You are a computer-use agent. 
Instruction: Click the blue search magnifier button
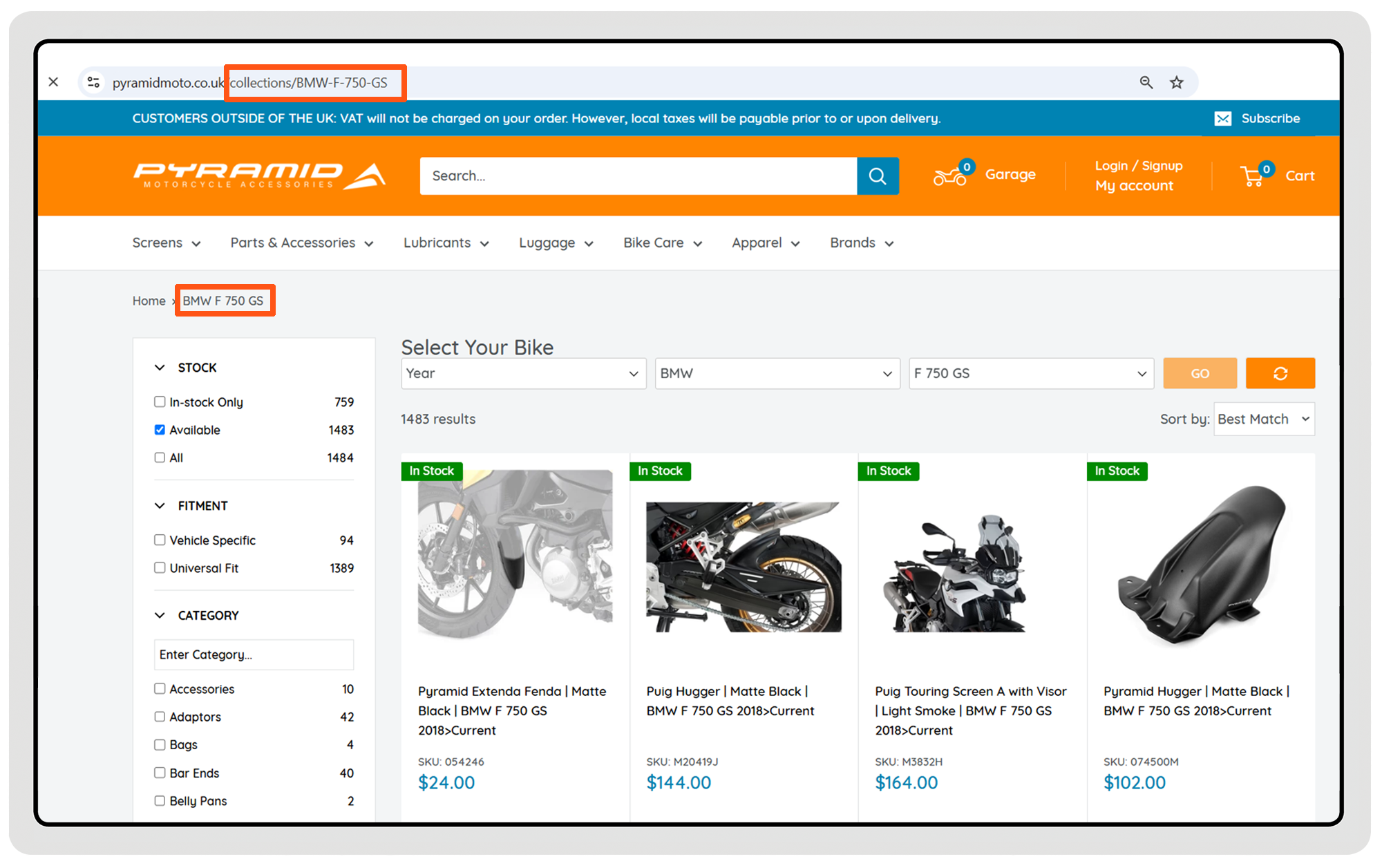tap(878, 176)
